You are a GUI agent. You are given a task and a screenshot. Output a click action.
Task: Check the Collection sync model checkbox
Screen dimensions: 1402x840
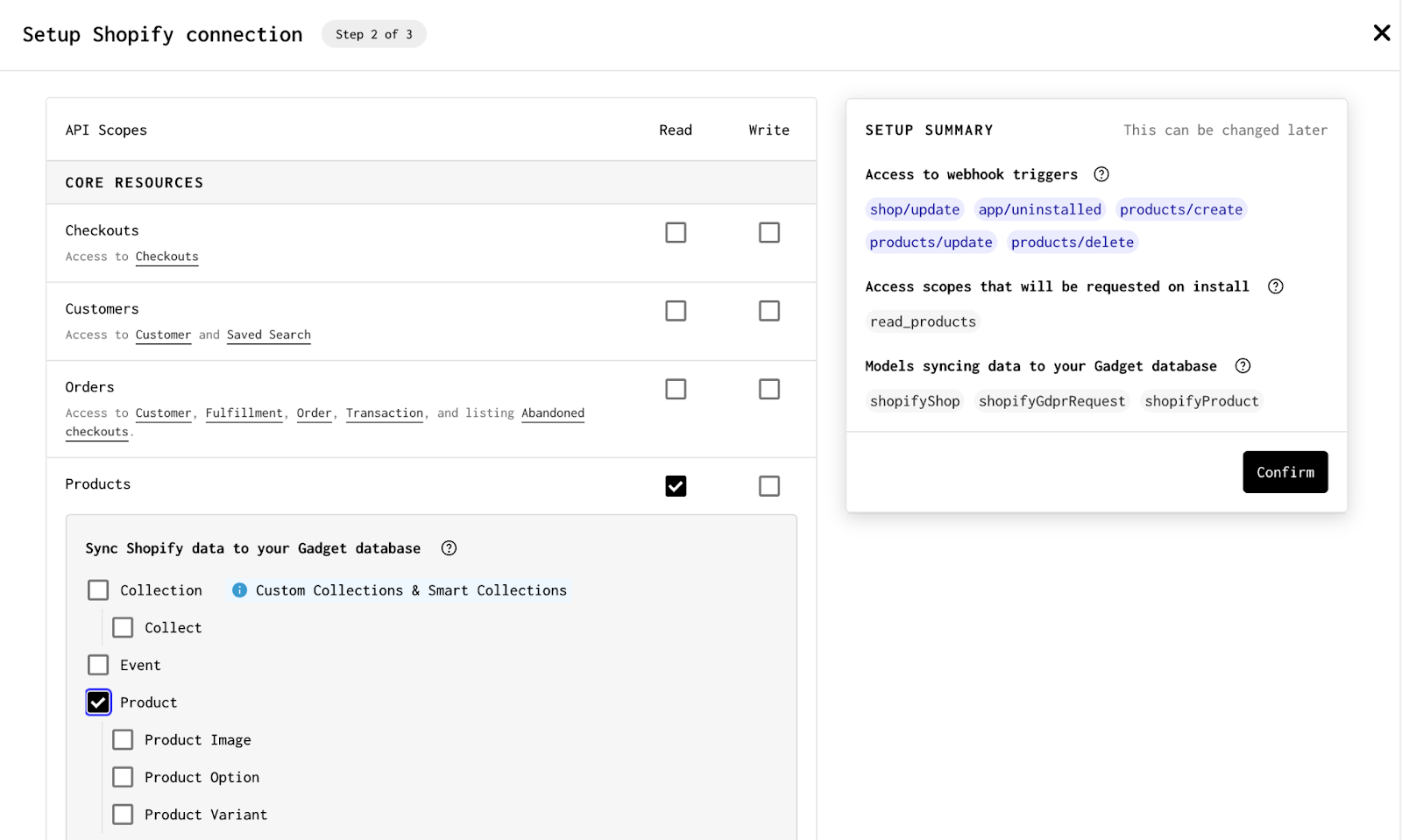(x=98, y=590)
